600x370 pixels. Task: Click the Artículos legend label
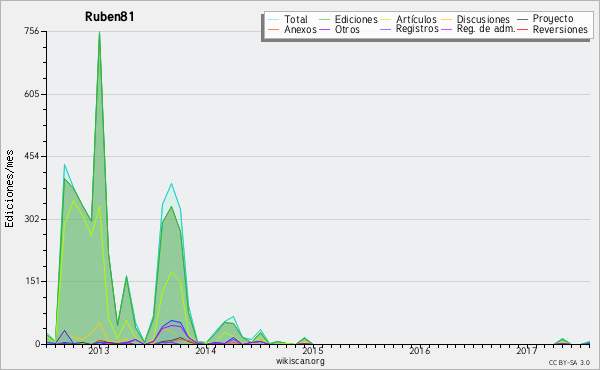pyautogui.click(x=416, y=19)
